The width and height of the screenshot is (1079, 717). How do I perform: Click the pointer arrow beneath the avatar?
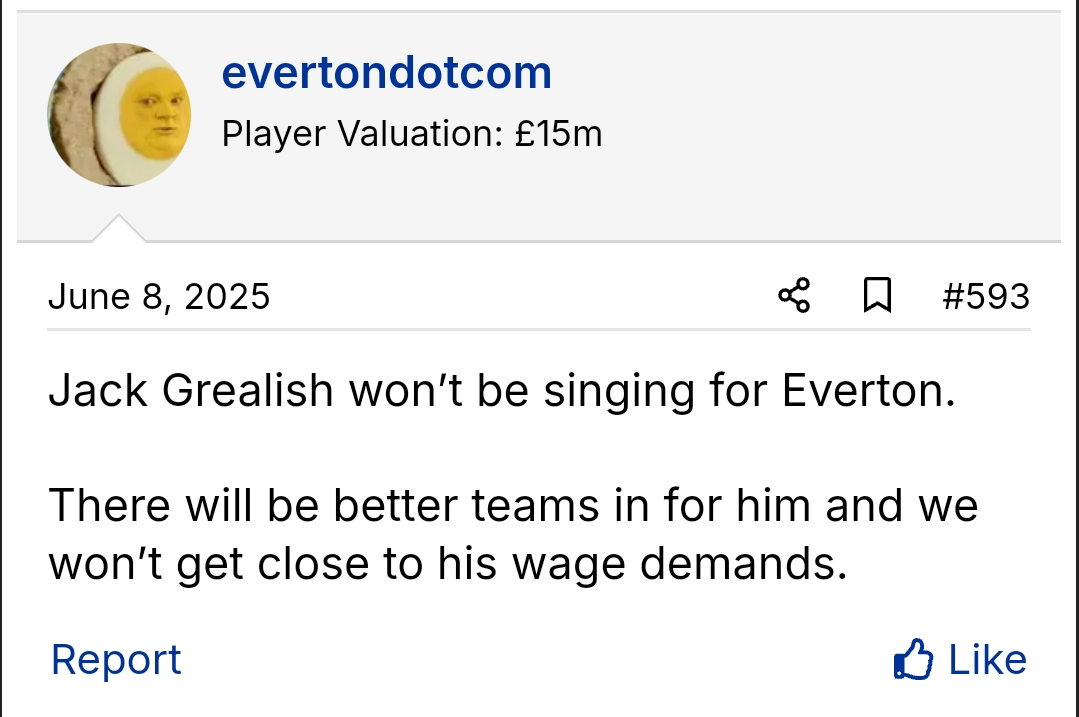tap(119, 229)
